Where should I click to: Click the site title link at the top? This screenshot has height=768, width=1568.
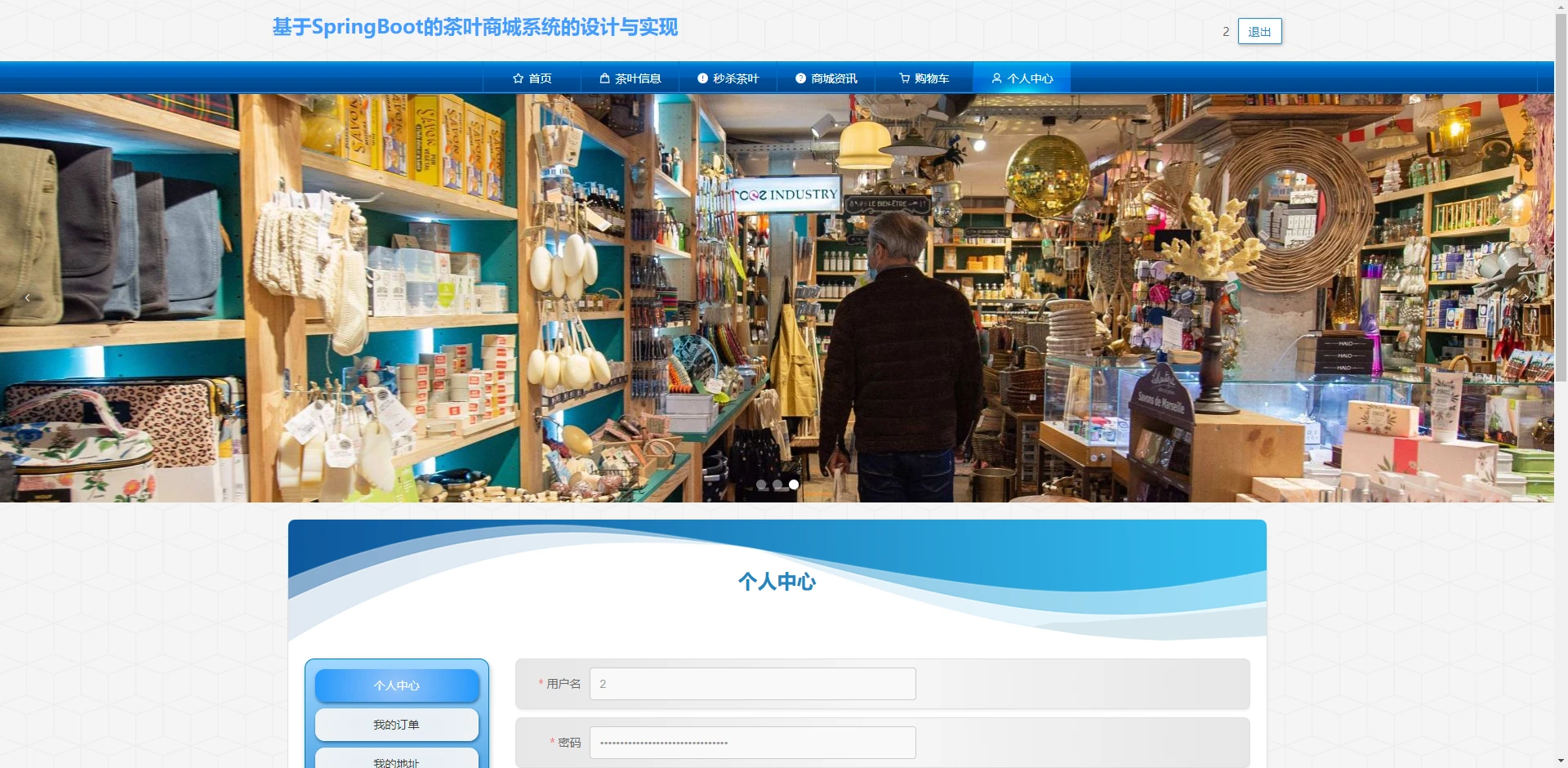(474, 27)
